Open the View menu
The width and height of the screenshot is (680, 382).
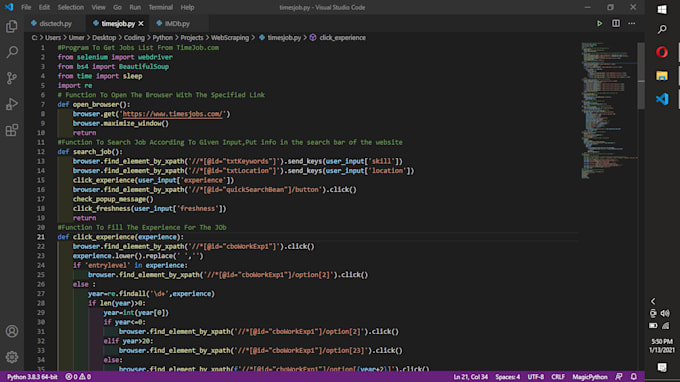[x=98, y=7]
